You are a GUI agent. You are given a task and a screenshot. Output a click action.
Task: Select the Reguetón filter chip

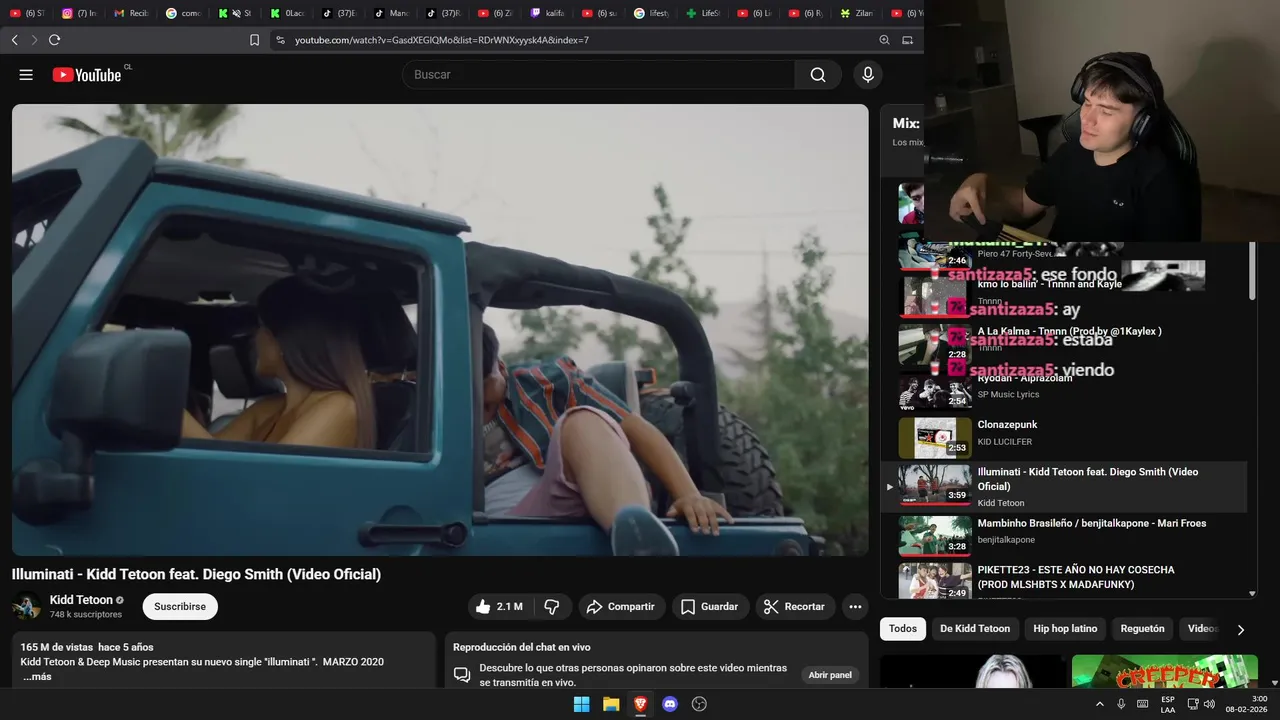(1142, 629)
